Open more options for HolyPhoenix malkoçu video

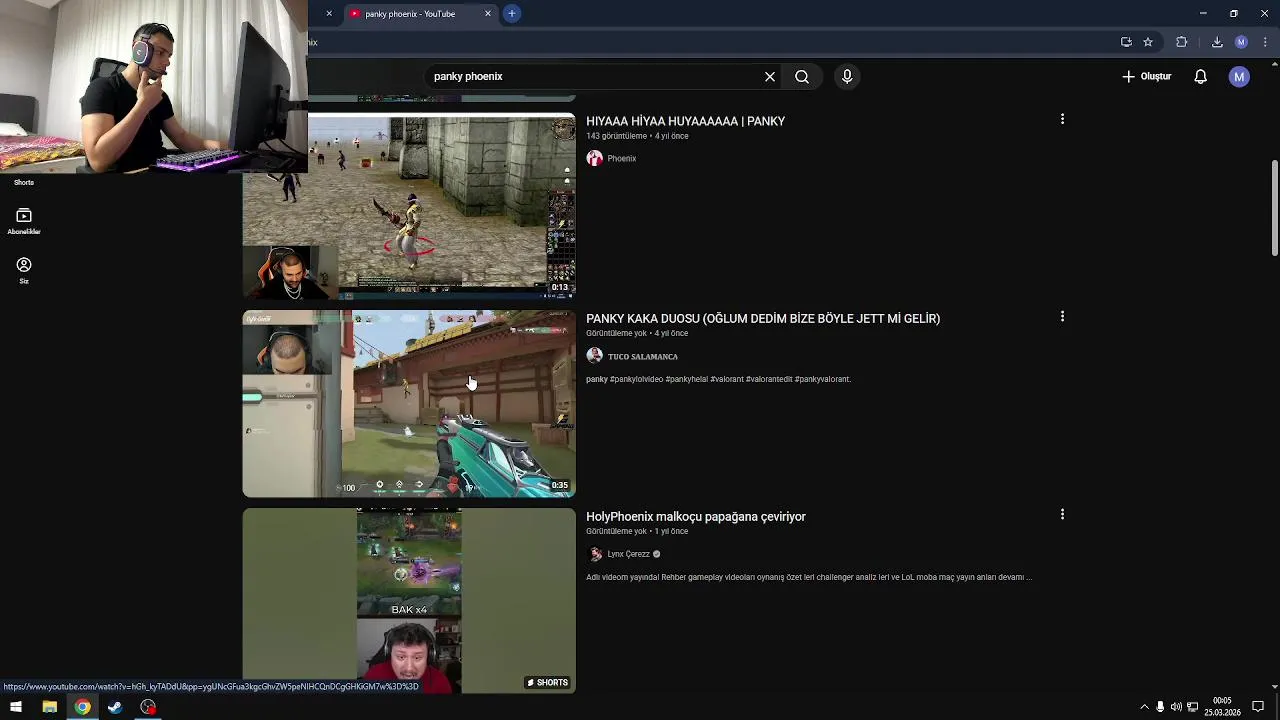click(x=1062, y=515)
